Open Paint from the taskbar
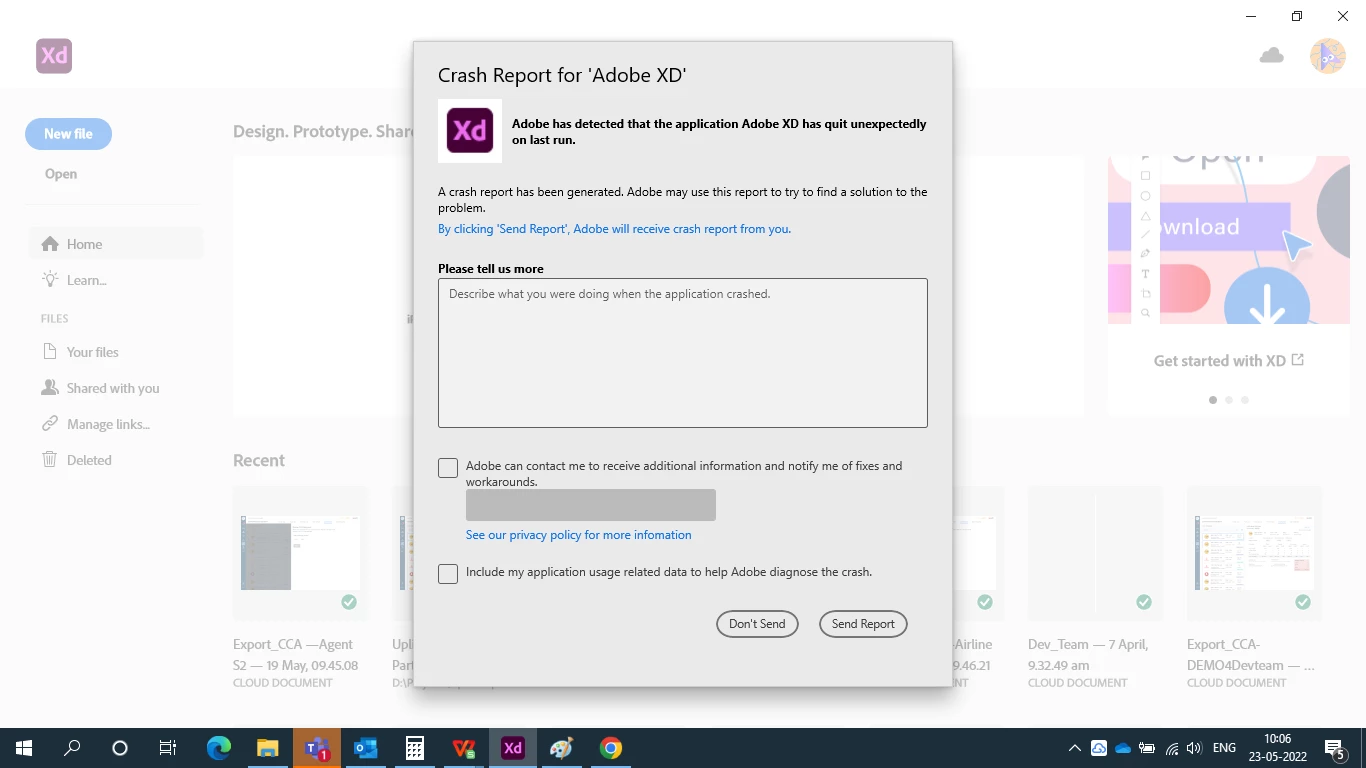1366x768 pixels. [562, 748]
